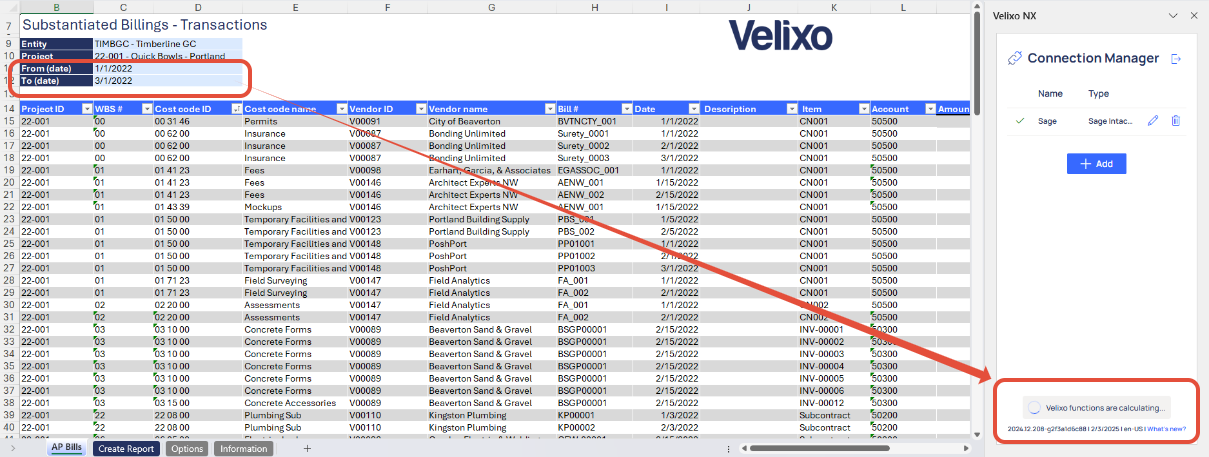The height and width of the screenshot is (457, 1209).
Task: Select column header L
Action: (903, 7)
